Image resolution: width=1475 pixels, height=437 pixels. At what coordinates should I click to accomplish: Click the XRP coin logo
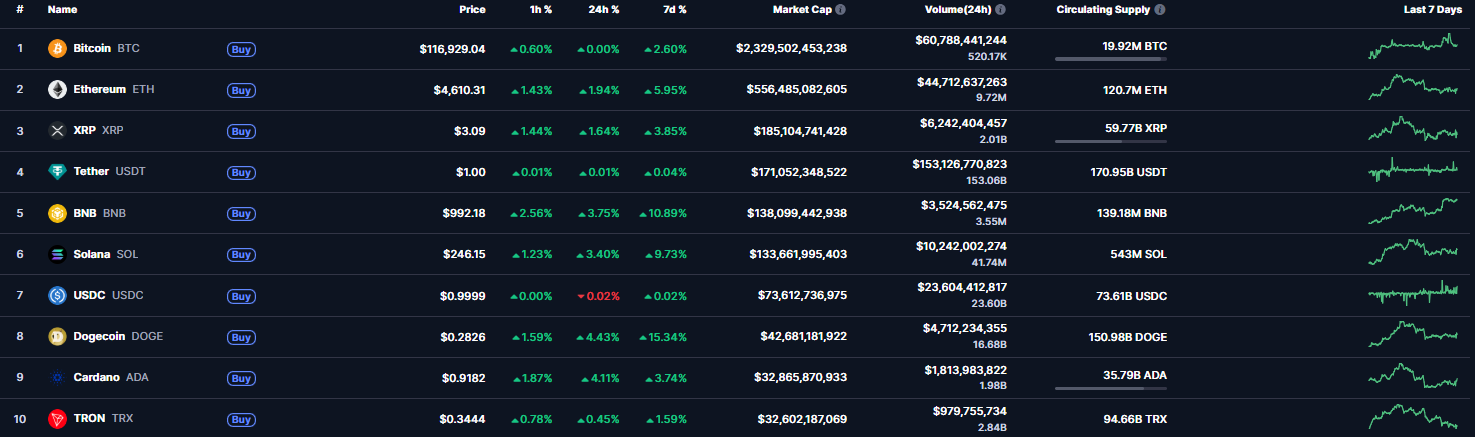point(57,130)
